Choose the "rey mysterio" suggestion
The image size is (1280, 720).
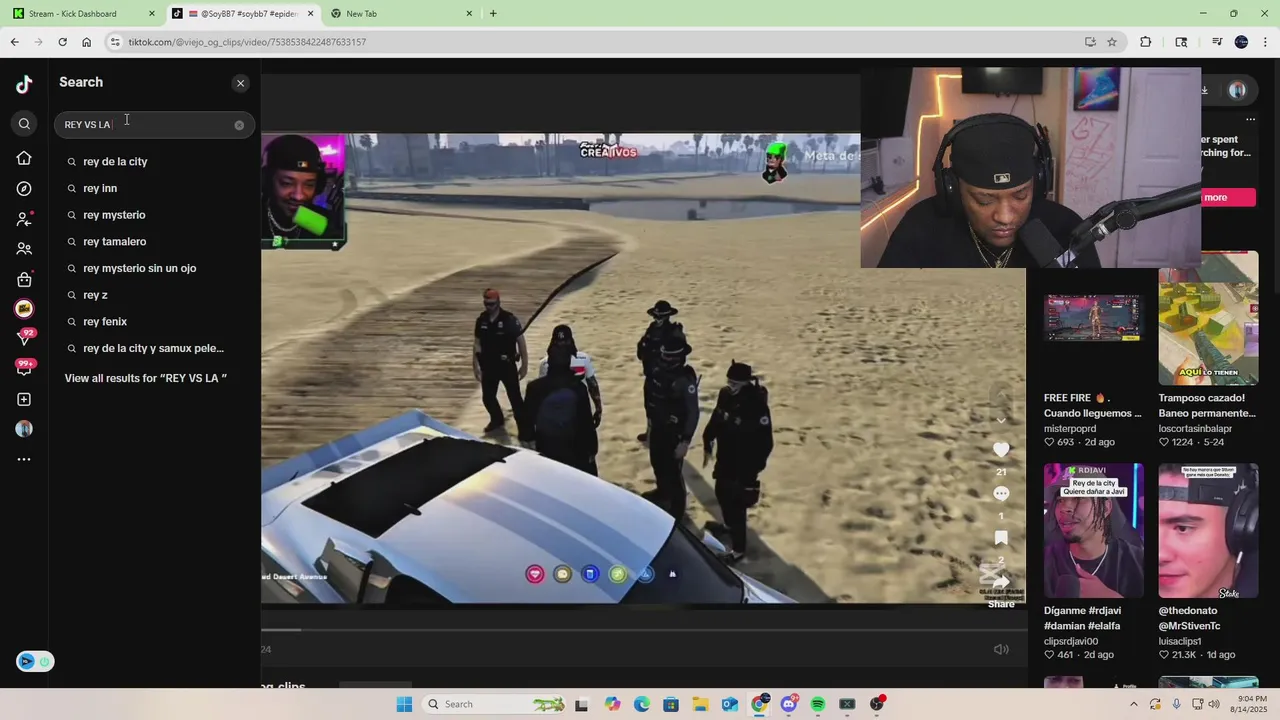point(114,215)
